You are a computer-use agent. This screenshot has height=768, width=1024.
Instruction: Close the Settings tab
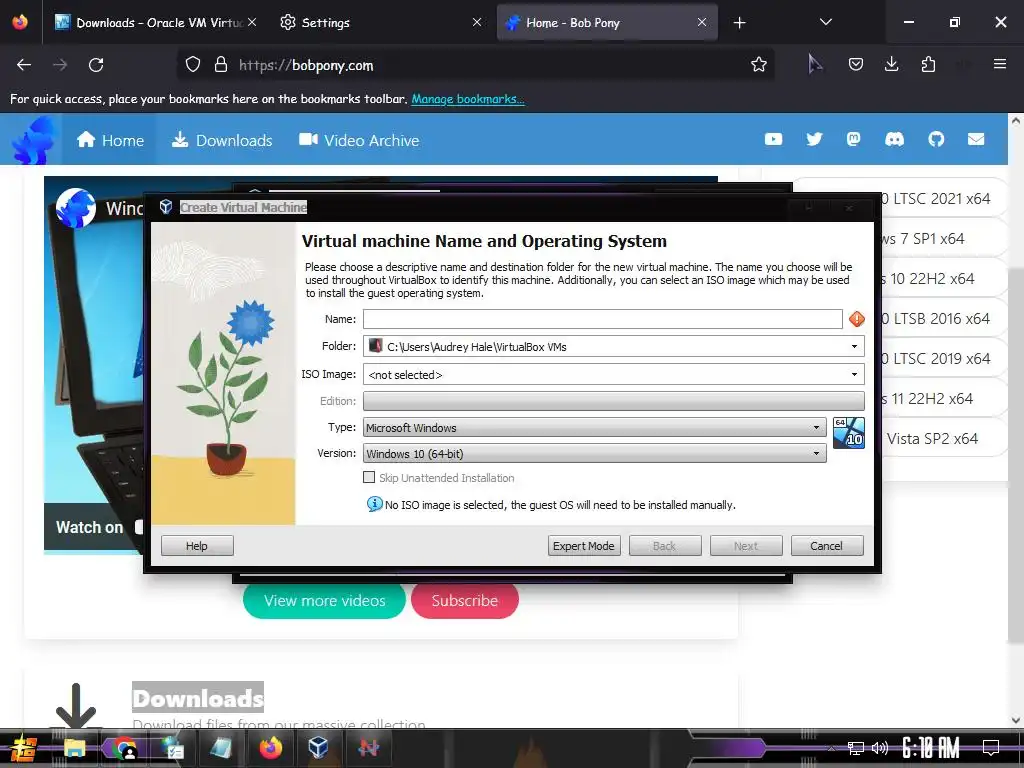tap(477, 22)
